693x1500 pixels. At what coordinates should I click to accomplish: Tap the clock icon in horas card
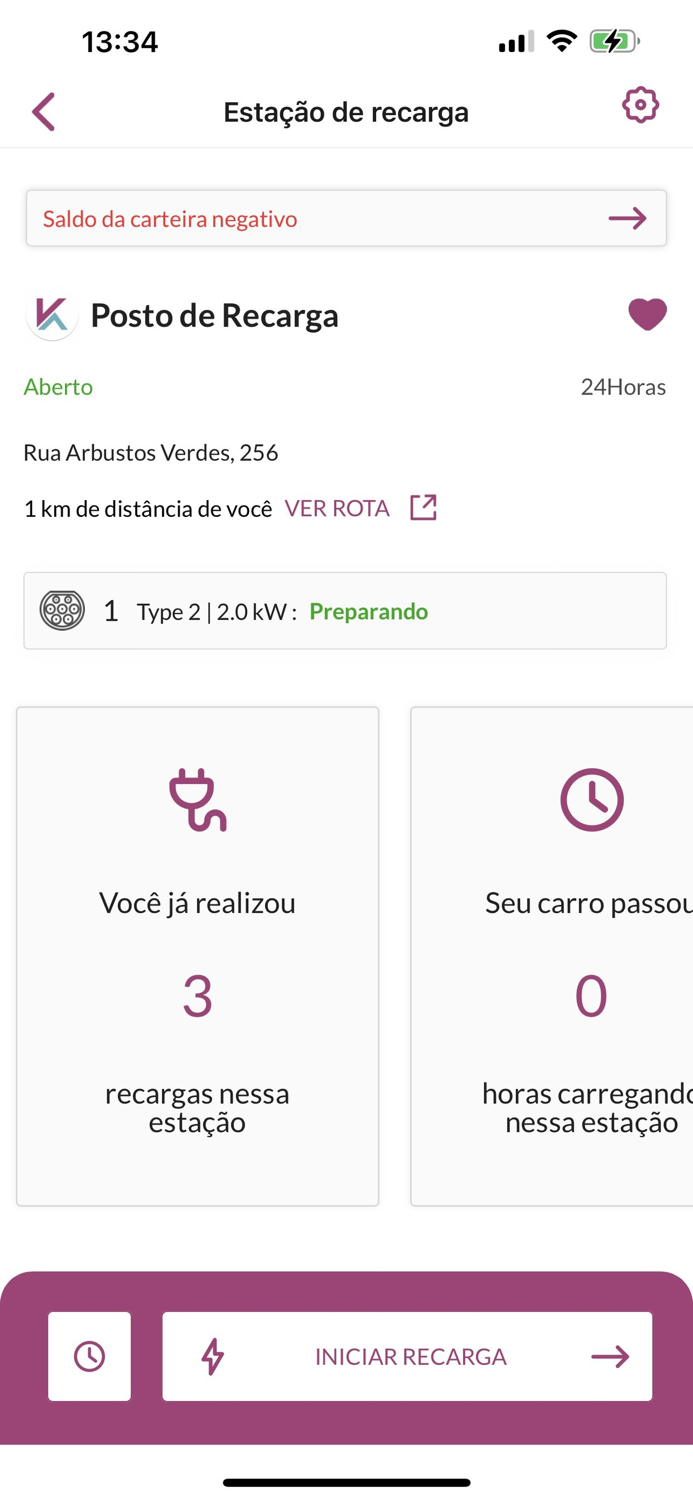pos(592,800)
